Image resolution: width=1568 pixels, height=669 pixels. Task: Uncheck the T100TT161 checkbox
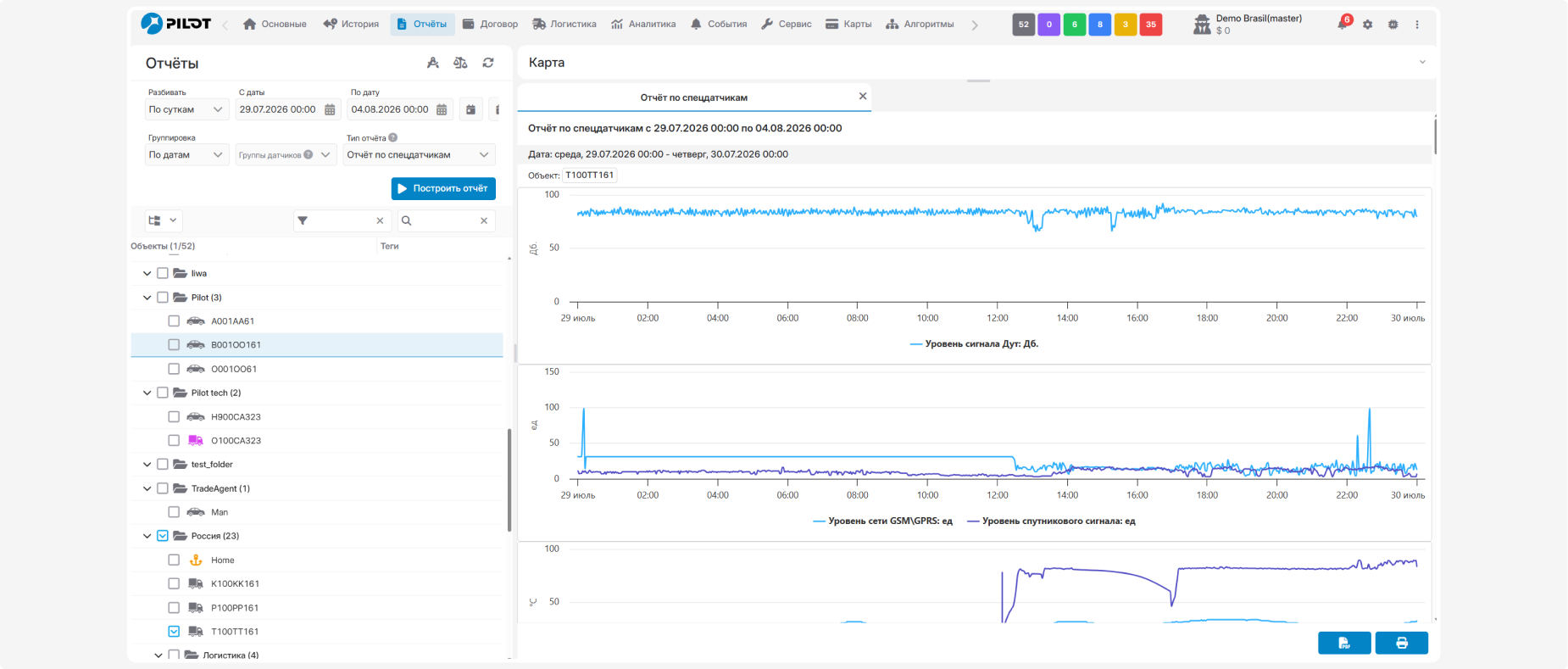174,632
